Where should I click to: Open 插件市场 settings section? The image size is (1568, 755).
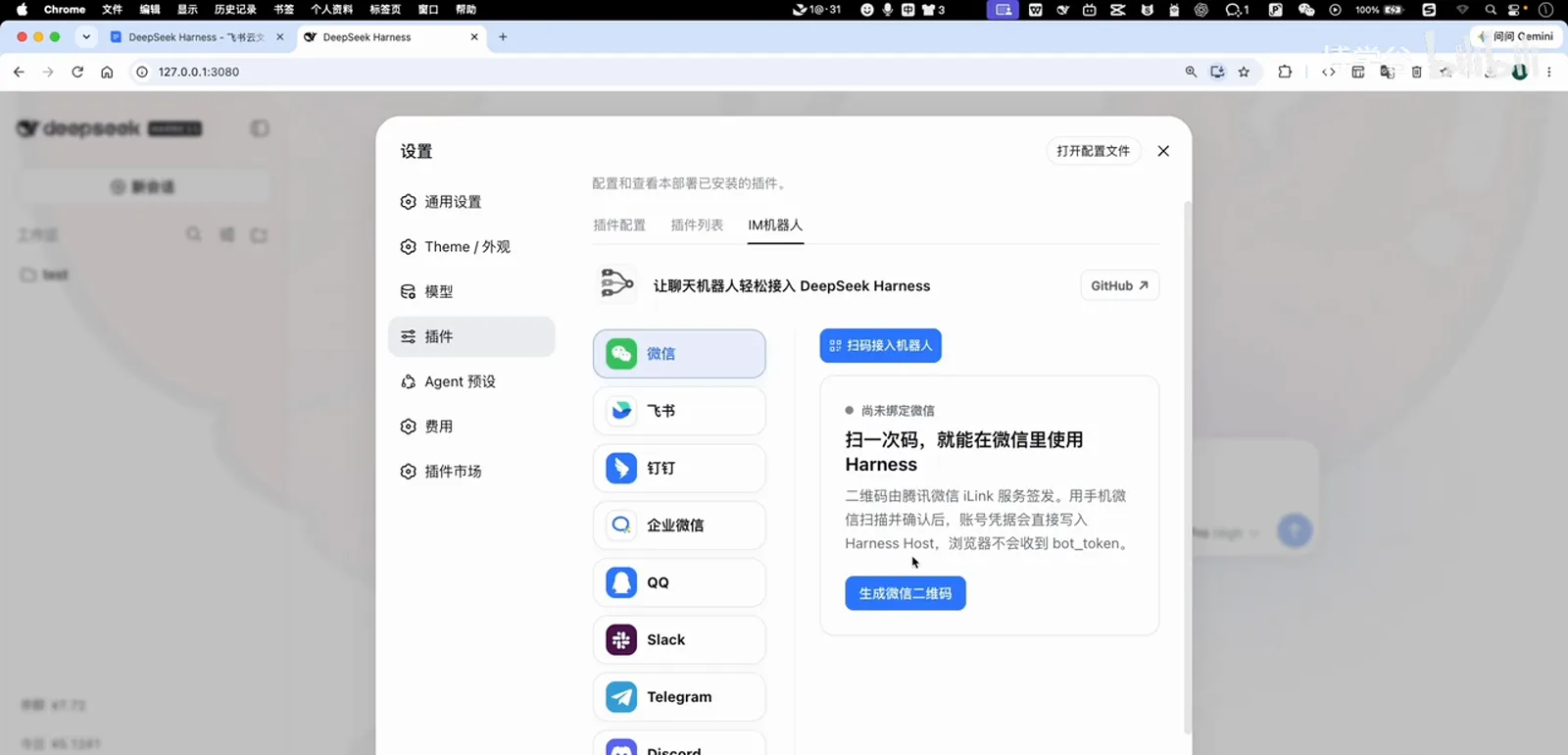click(471, 472)
